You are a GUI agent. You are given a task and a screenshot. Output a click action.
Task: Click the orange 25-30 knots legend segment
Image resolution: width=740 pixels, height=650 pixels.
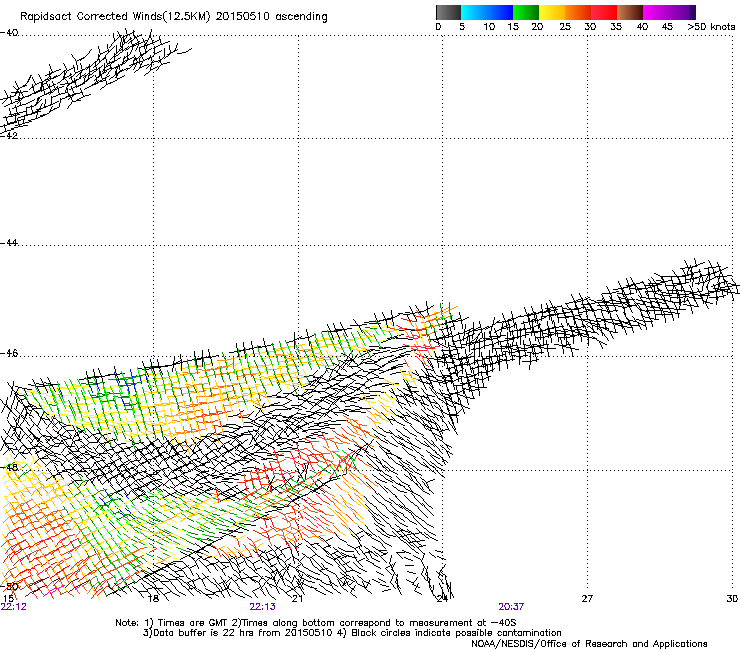click(578, 12)
